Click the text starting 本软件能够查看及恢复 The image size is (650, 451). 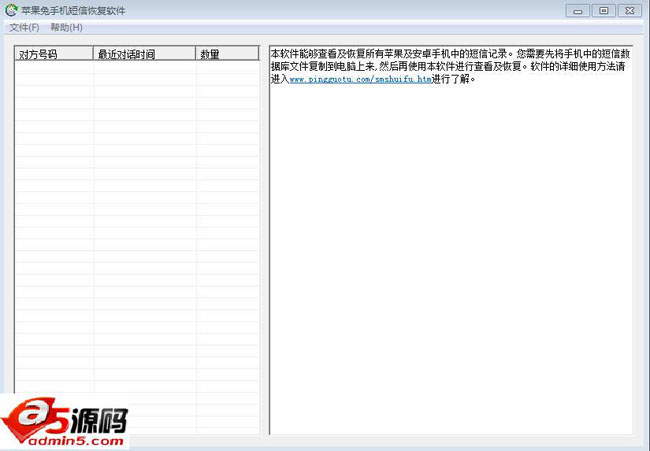[450, 66]
